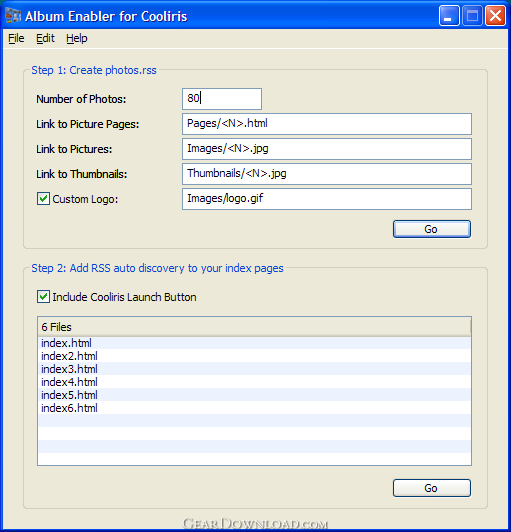Screen dimensions: 511x532
Task: Click the 6 Files column header
Action: coord(254,327)
